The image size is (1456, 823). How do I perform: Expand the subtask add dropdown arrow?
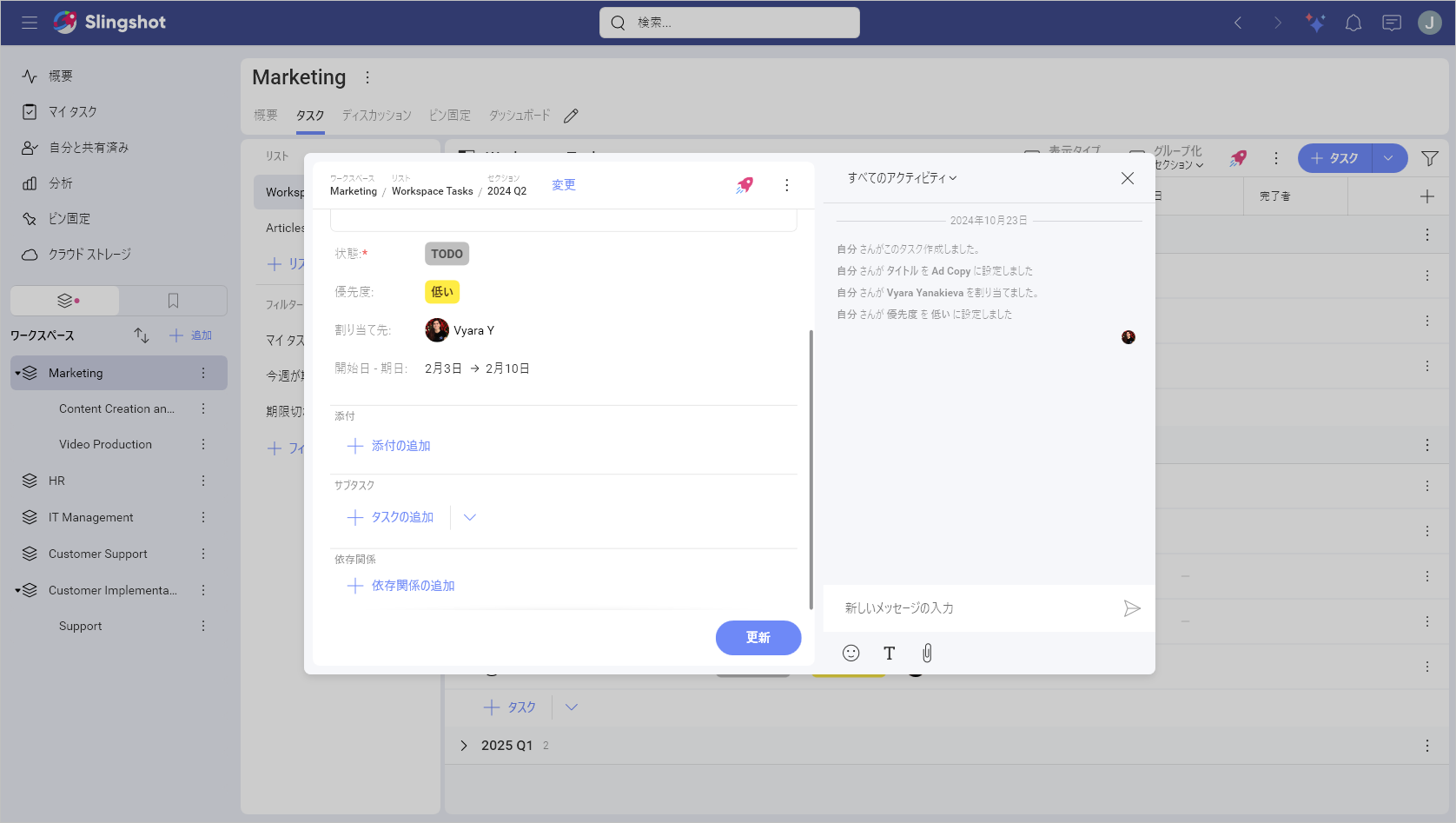[470, 517]
